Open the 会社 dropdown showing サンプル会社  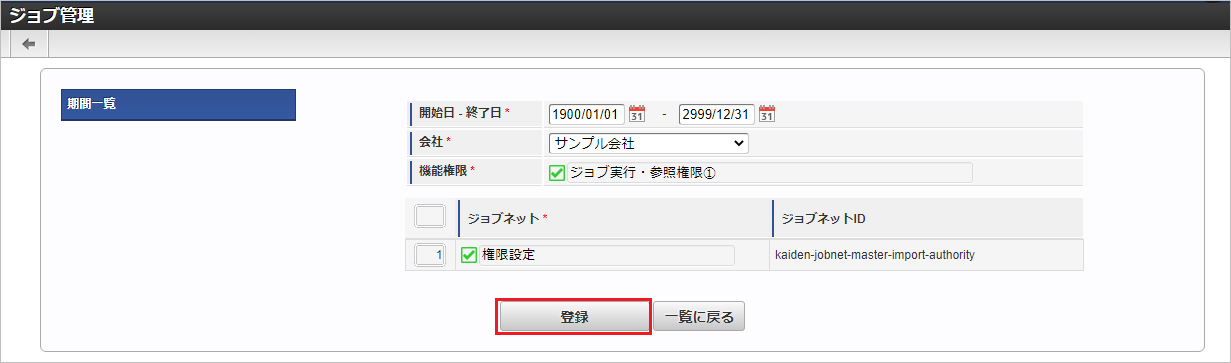(x=648, y=143)
